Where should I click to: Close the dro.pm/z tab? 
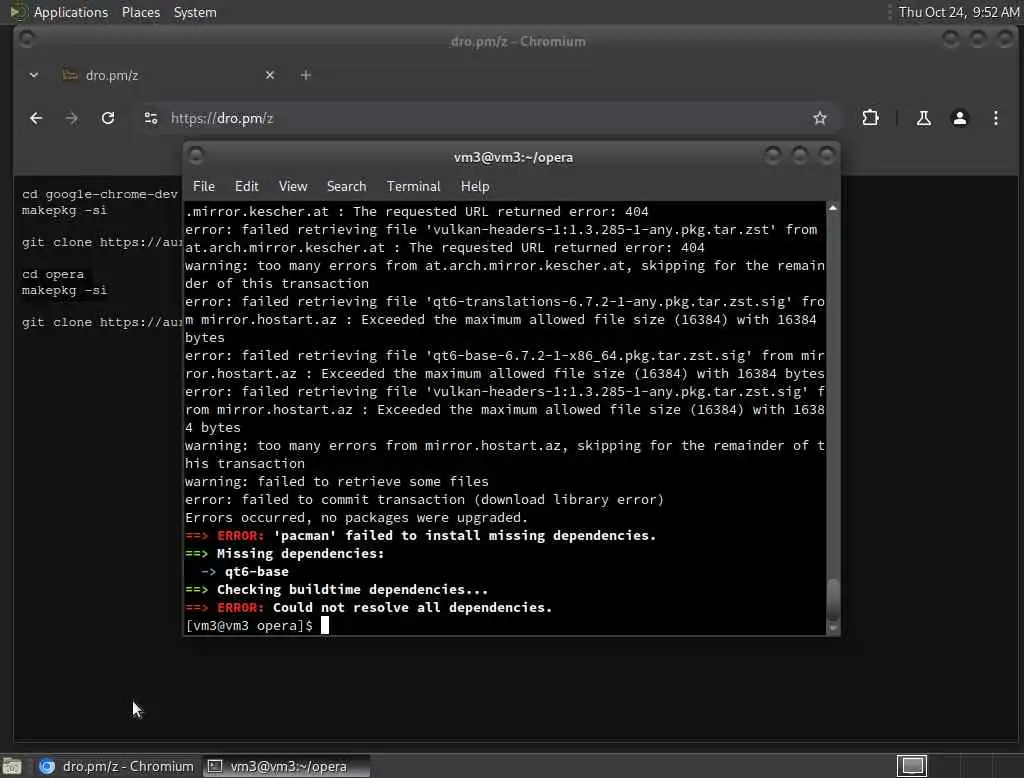tap(270, 75)
